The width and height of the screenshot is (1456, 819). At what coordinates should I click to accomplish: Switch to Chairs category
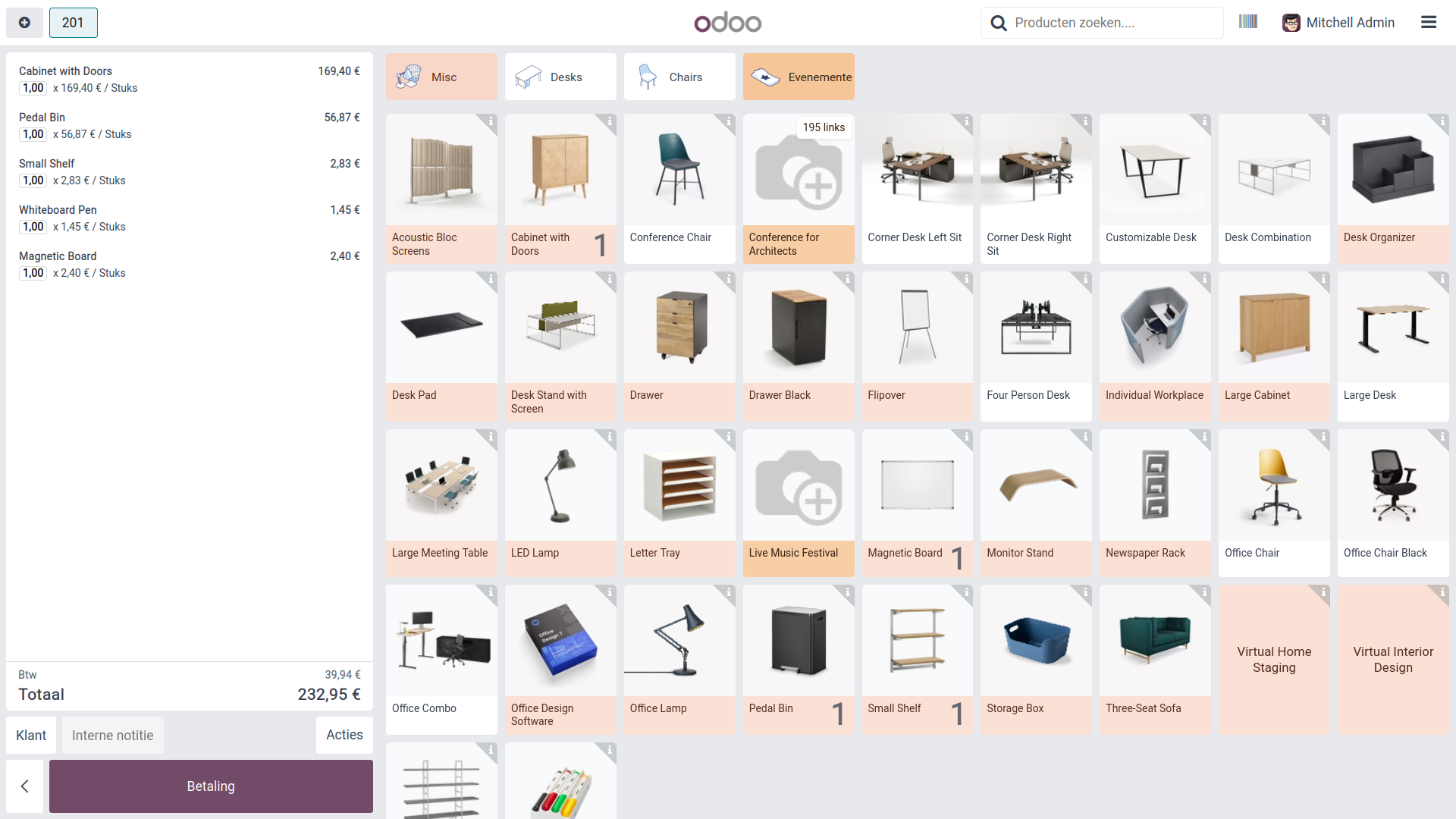point(679,77)
